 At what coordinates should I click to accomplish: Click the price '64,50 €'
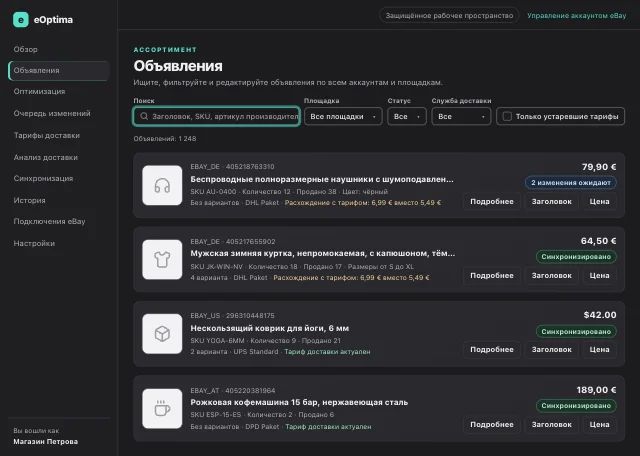[x=598, y=241]
